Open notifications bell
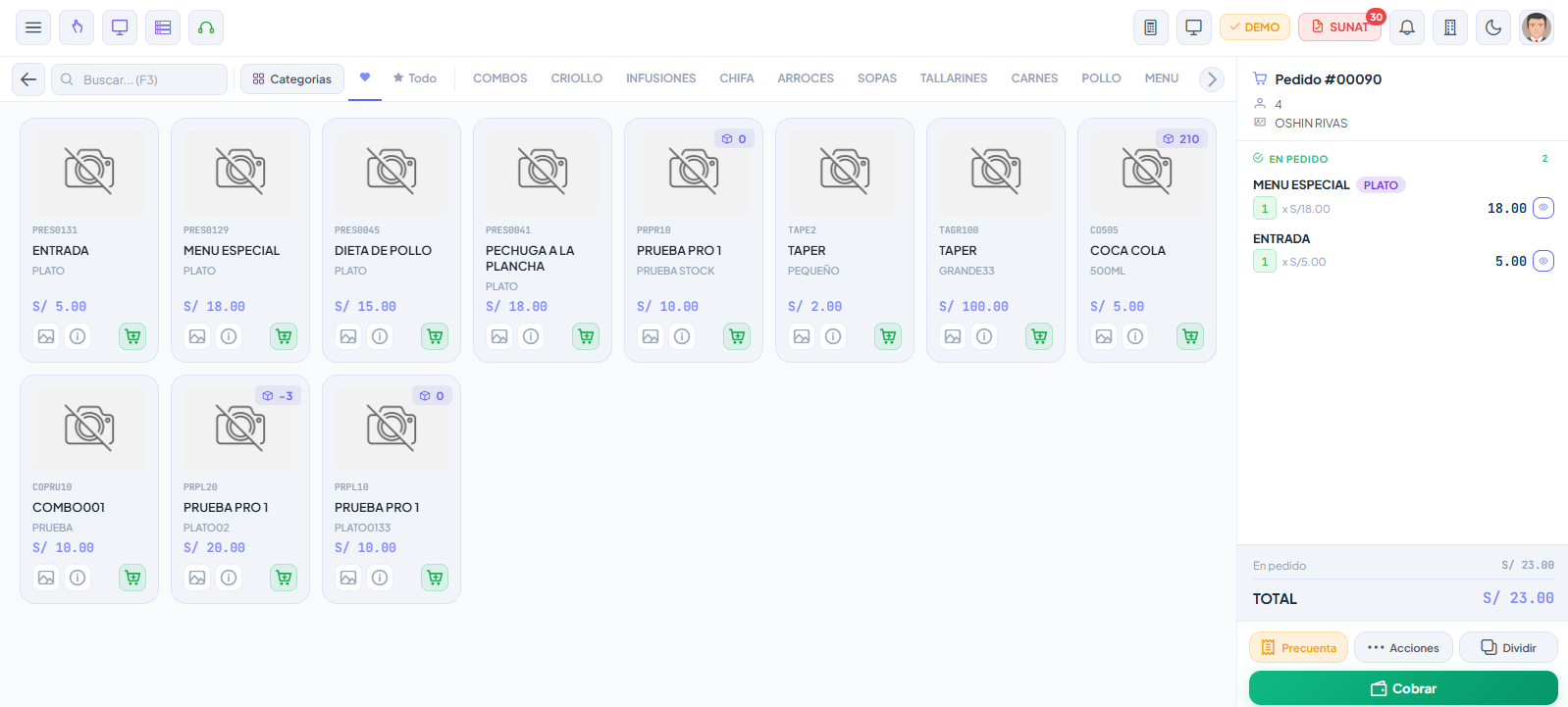Screen dimensions: 1568x707 (x=1407, y=27)
